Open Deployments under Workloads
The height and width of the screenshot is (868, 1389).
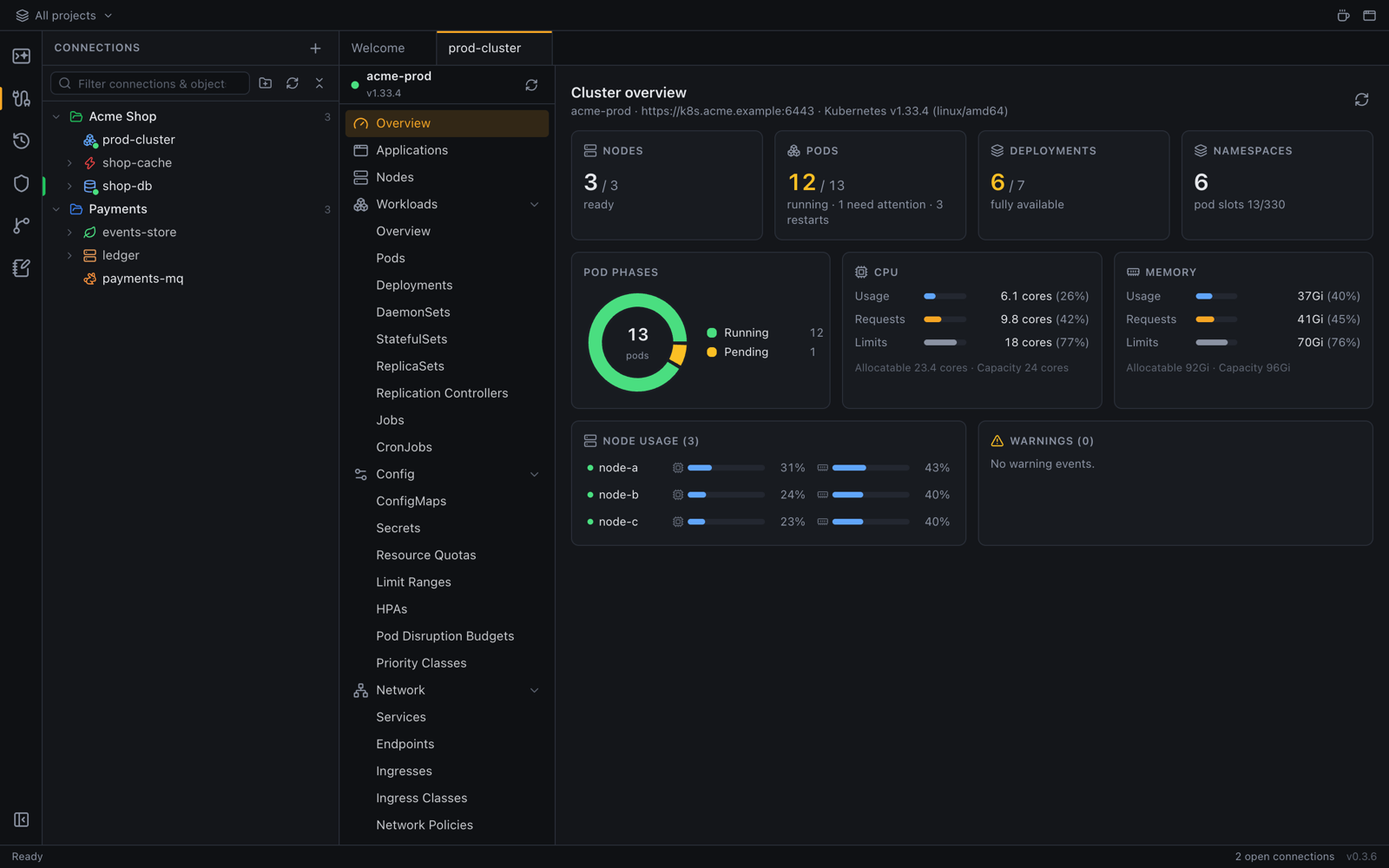point(447,285)
